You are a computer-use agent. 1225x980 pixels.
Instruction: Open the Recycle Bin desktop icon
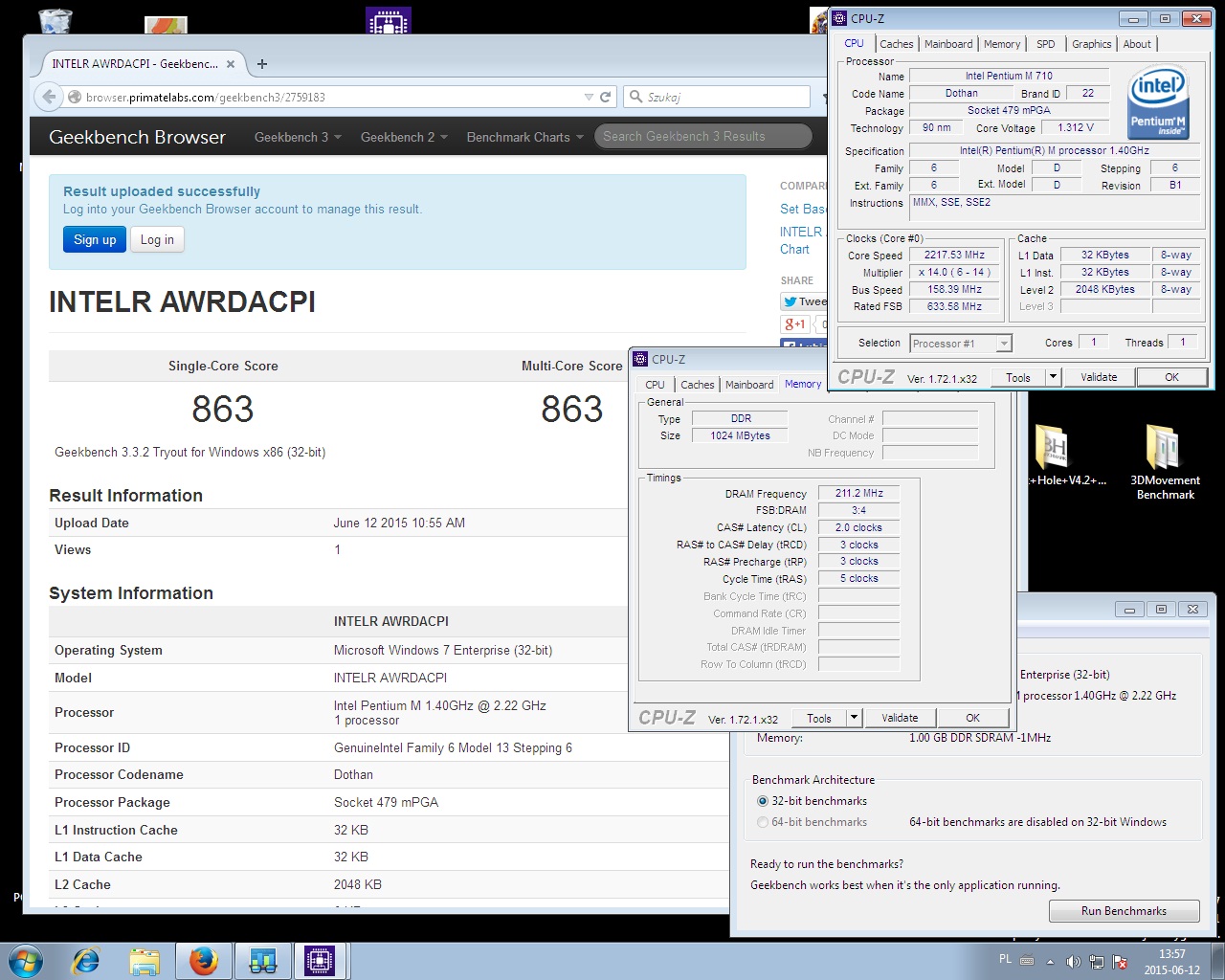coord(56,19)
